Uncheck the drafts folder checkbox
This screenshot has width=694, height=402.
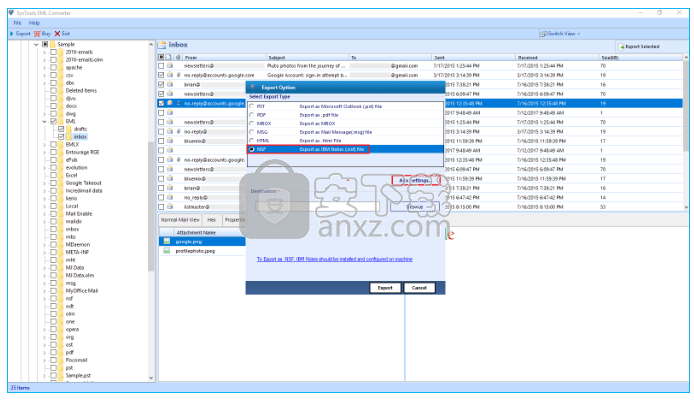point(62,129)
